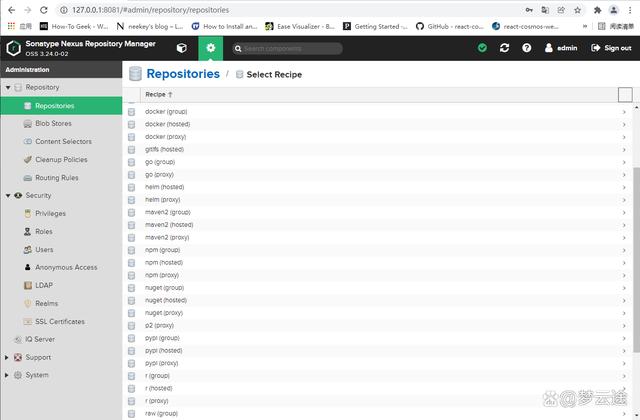Select the docker (proxy) recipe
Screen dimensions: 640x420
tap(378, 137)
